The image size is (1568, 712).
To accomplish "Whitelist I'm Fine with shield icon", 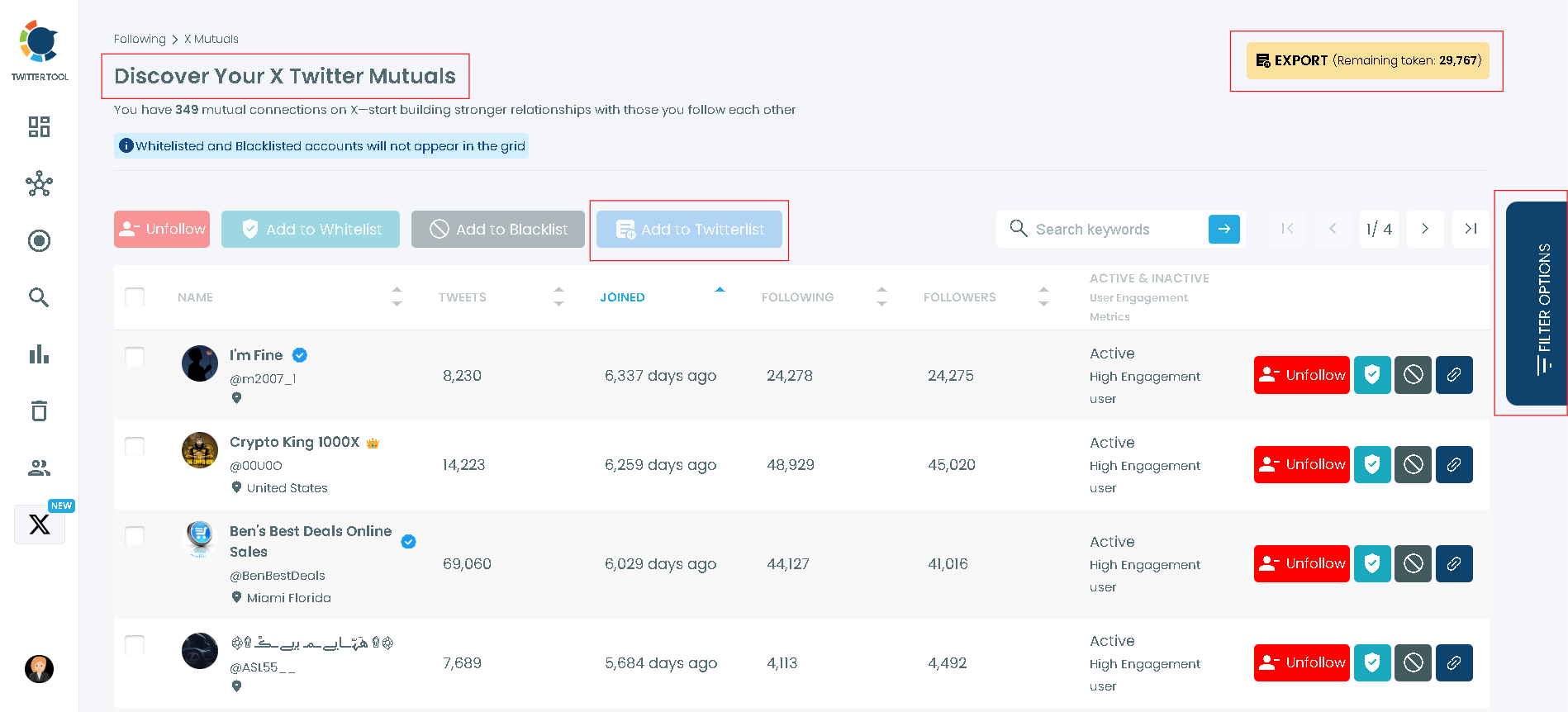I will click(1372, 375).
